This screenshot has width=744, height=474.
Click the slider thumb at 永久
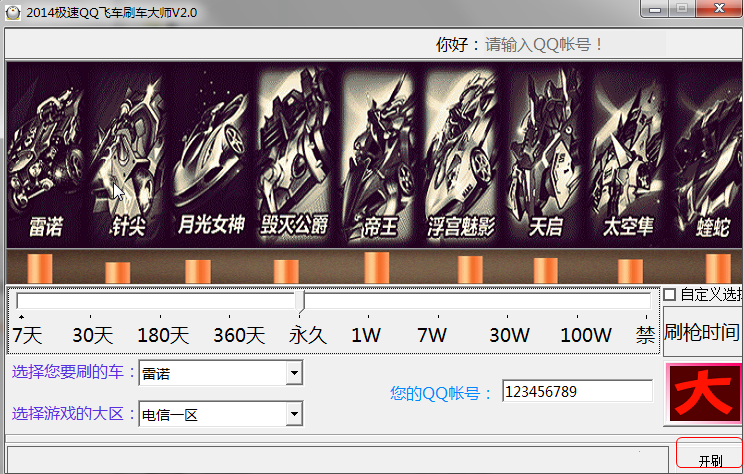pyautogui.click(x=299, y=302)
